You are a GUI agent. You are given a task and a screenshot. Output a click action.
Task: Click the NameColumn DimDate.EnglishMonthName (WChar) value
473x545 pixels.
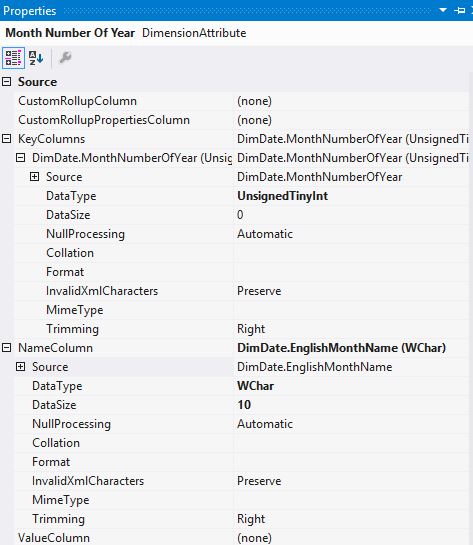pyautogui.click(x=341, y=348)
